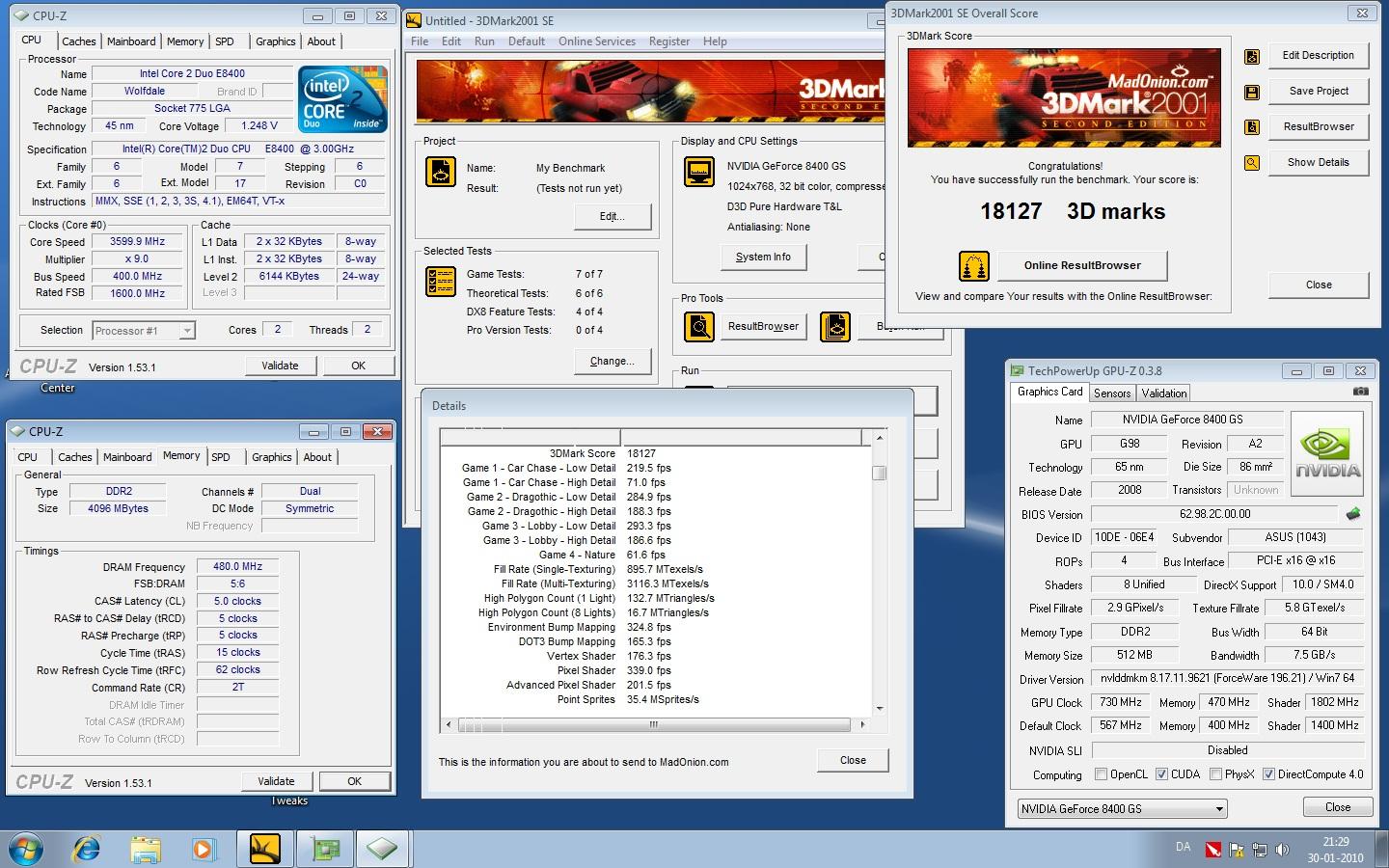Viewport: 1389px width, 868px height.
Task: Click the Core Speed value 3599.9 MHz
Action: [x=137, y=242]
